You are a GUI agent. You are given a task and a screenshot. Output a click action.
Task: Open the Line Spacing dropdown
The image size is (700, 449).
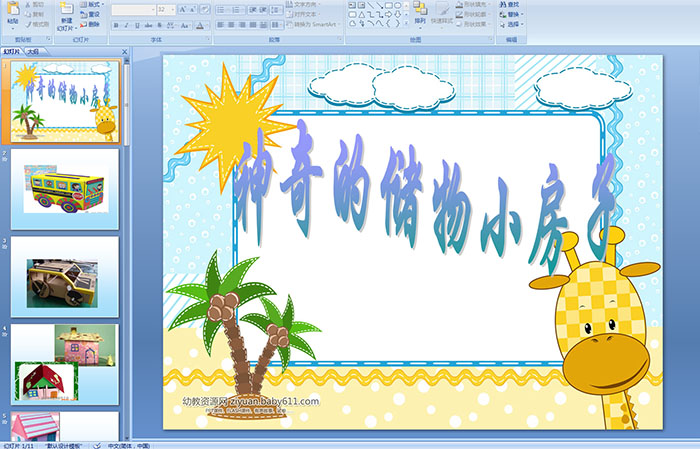point(276,10)
